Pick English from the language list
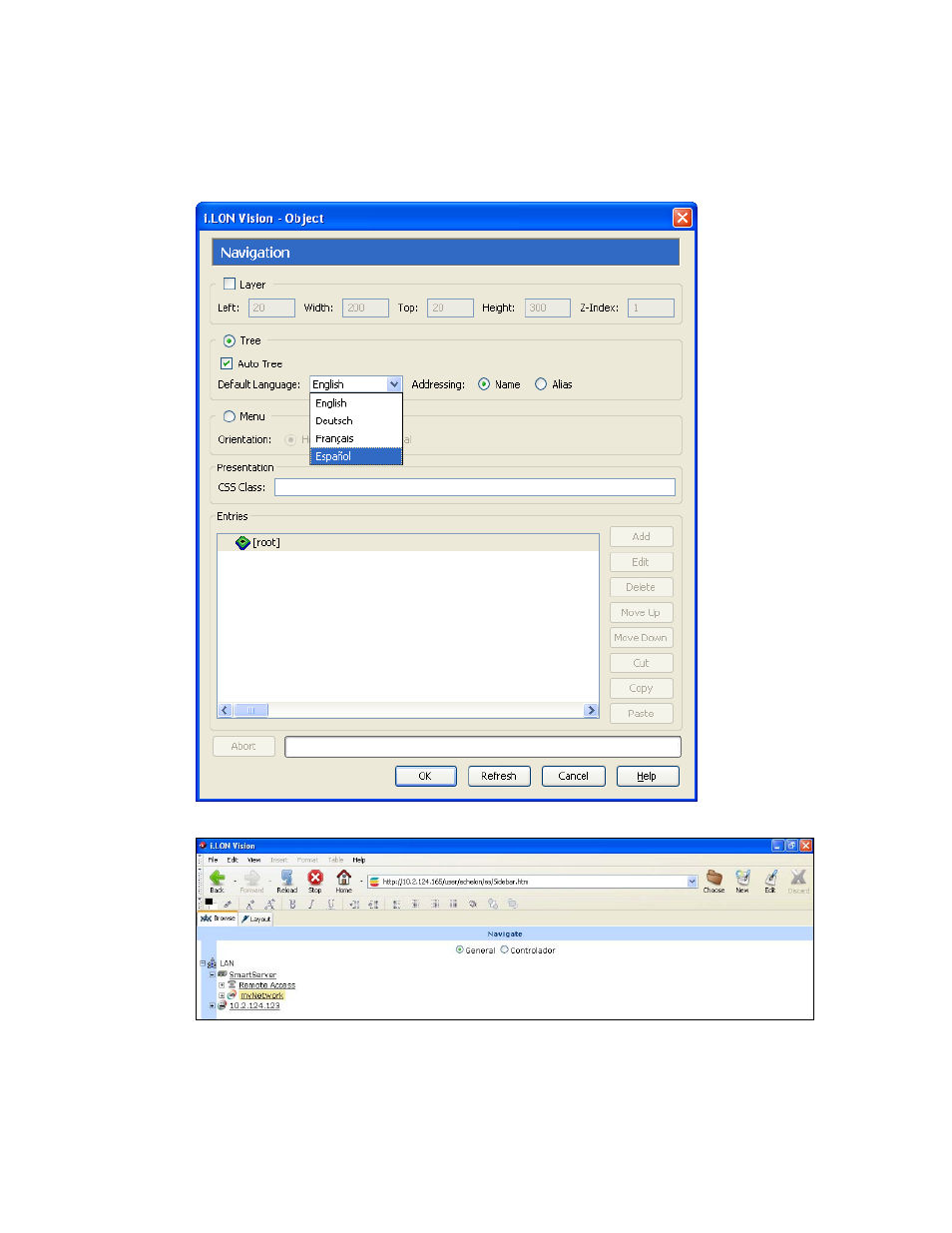This screenshot has height=1233, width=952. [x=356, y=403]
